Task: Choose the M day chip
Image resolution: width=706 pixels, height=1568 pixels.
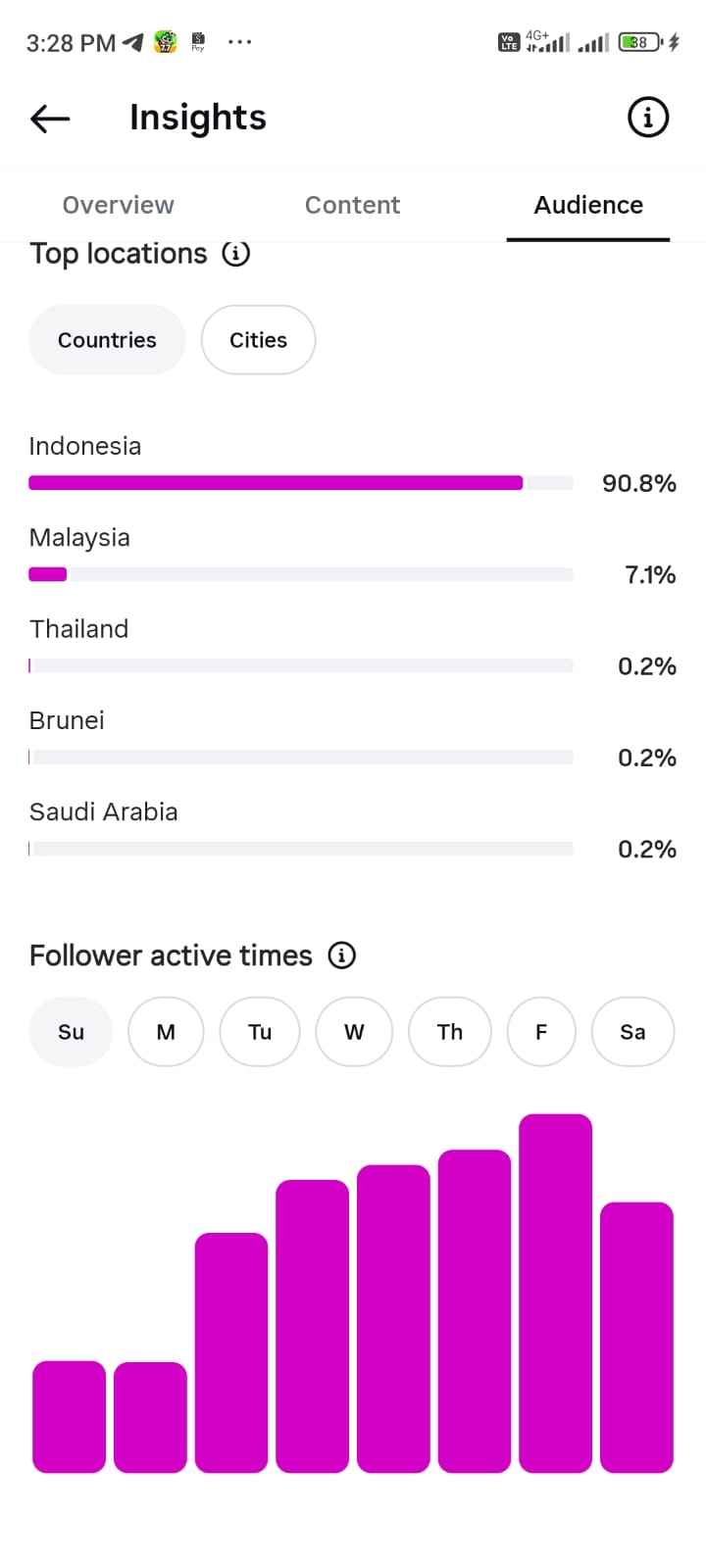Action: [166, 1032]
